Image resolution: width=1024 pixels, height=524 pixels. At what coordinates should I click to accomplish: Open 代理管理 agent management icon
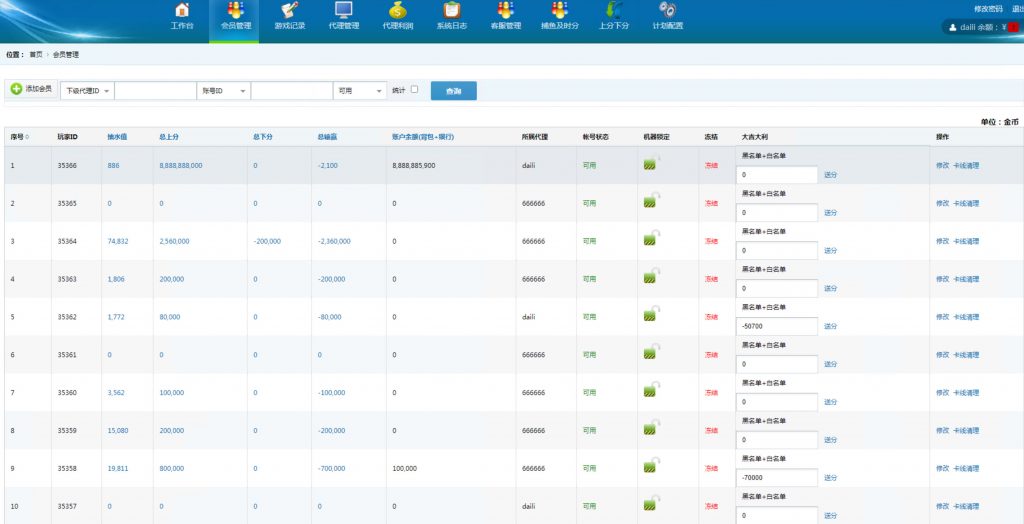coord(343,11)
